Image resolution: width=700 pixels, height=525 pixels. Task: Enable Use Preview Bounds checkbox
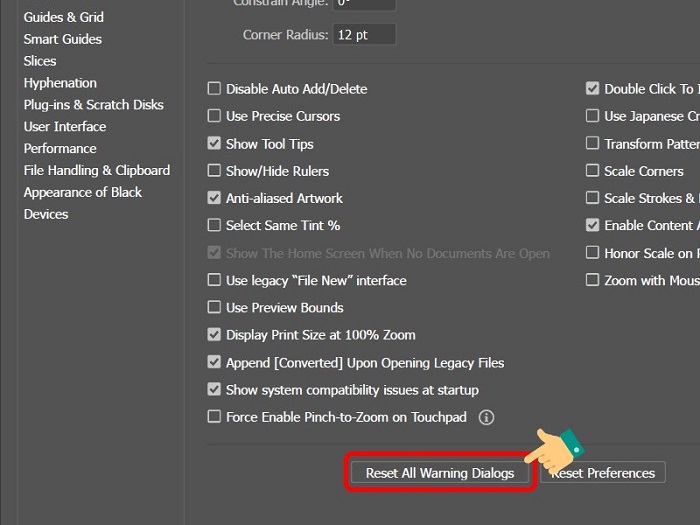(214, 308)
